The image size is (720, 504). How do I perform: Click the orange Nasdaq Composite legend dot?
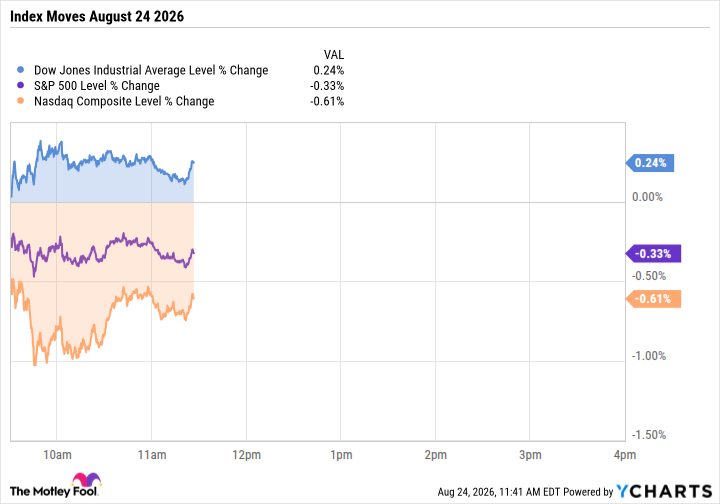(x=20, y=101)
